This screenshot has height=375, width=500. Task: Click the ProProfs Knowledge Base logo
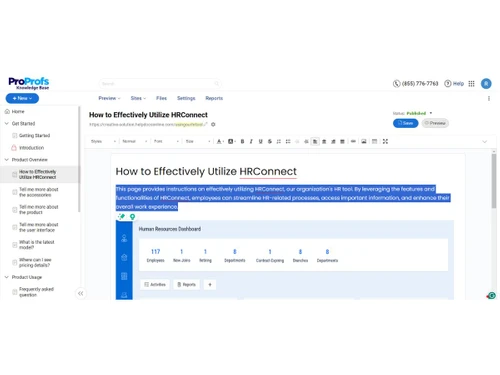pos(29,83)
